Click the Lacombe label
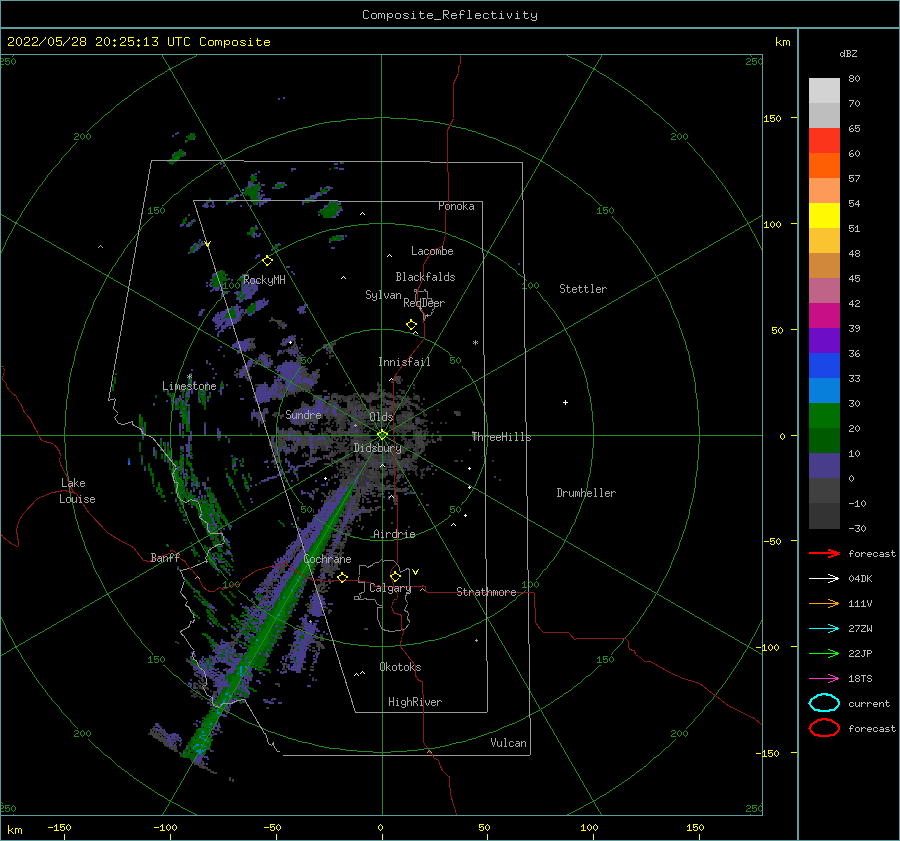Image resolution: width=900 pixels, height=841 pixels. [432, 251]
